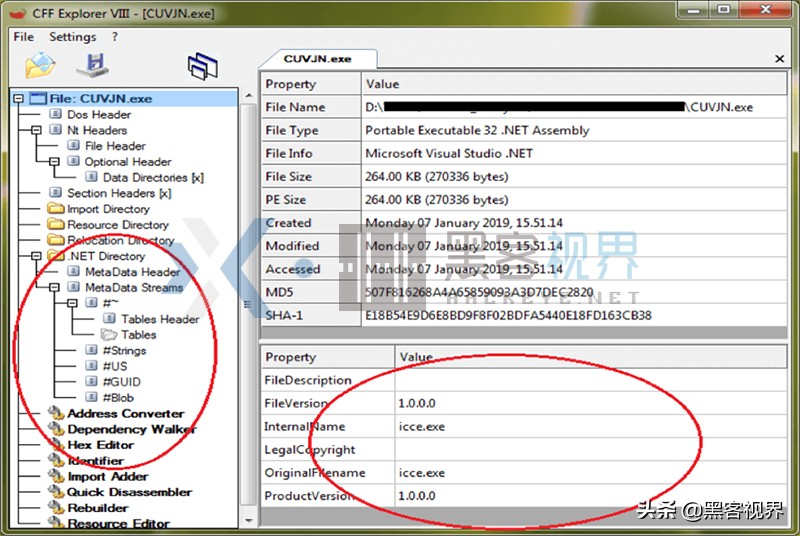Image resolution: width=800 pixels, height=536 pixels.
Task: Open the ? help menu
Action: tap(115, 37)
